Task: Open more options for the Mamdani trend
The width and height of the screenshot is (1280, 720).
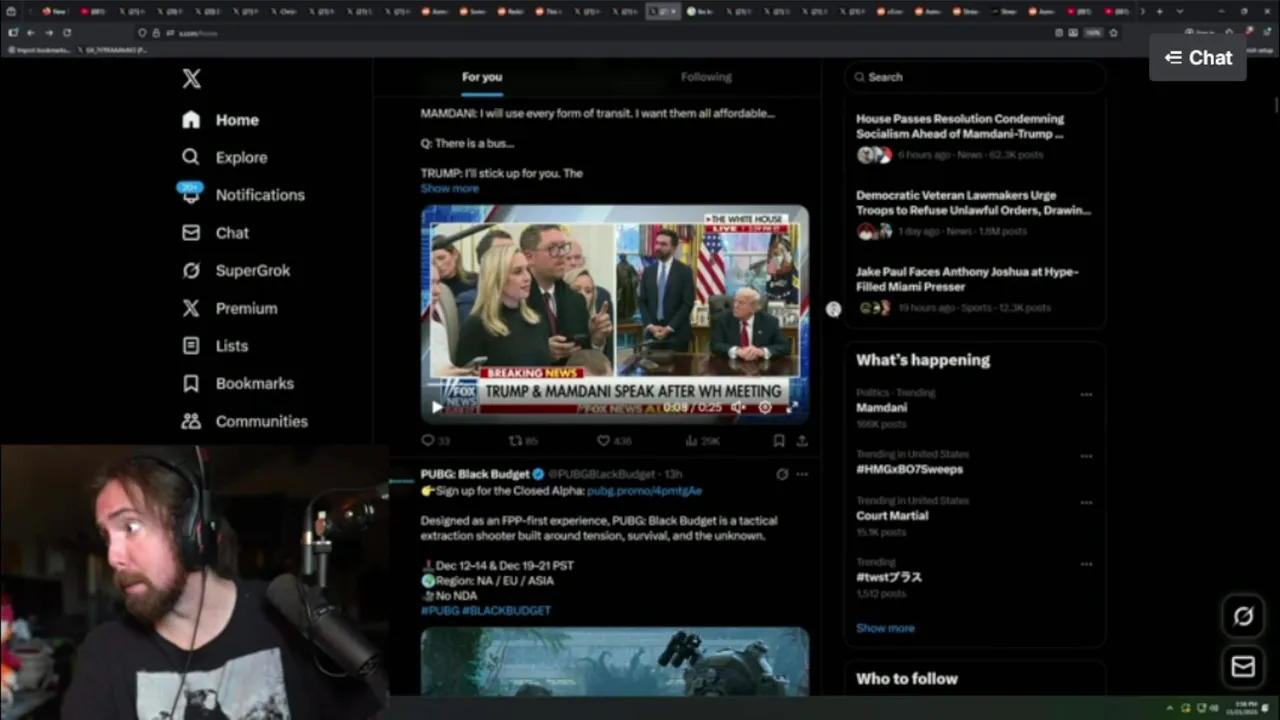Action: coord(1086,394)
